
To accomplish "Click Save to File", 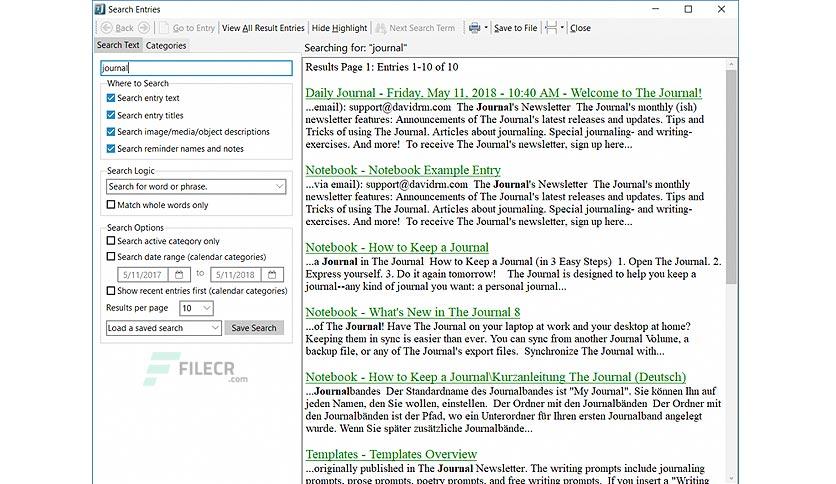I will [515, 28].
